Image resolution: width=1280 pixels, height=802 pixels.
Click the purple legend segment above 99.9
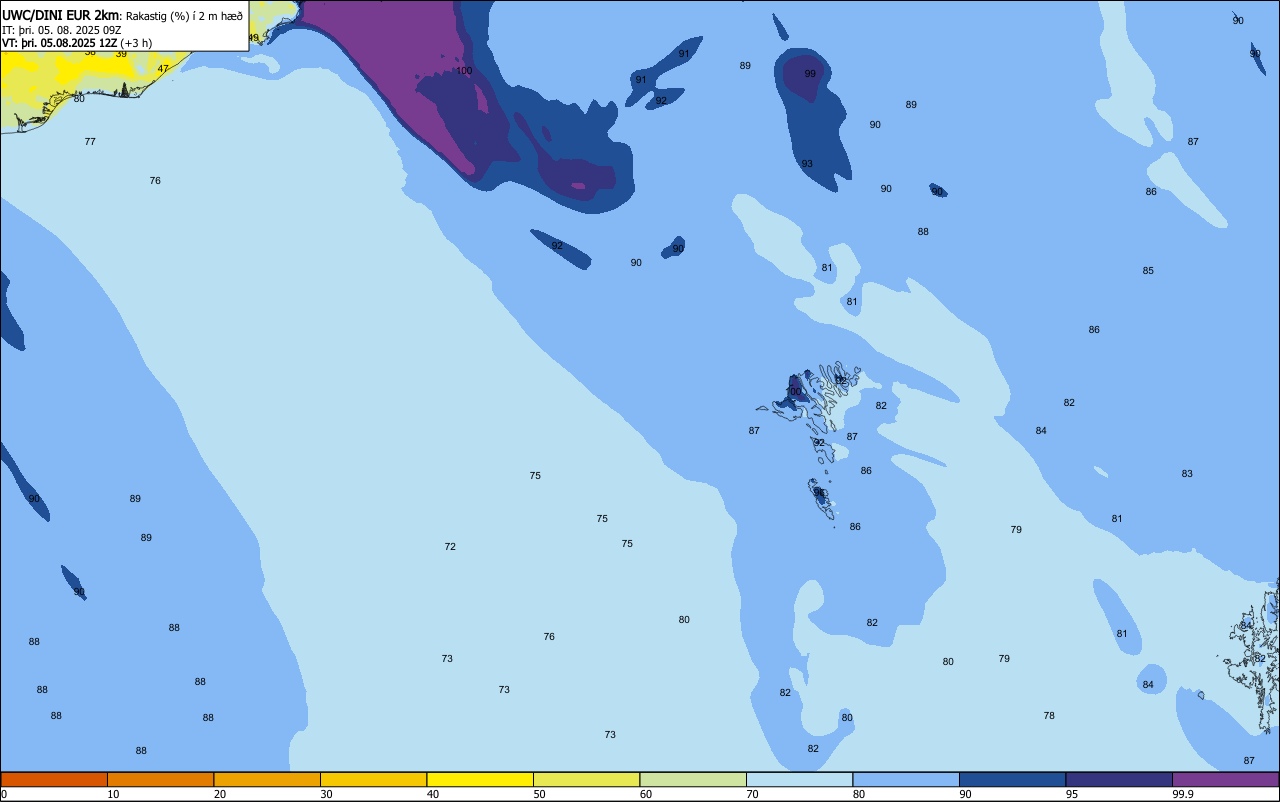click(x=1226, y=779)
